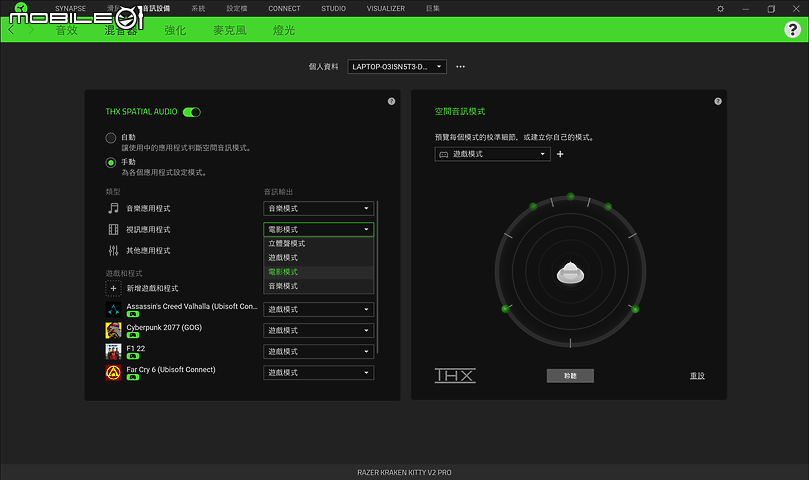The image size is (809, 480).
Task: Open the SYNAPSE top menu
Action: (71, 8)
